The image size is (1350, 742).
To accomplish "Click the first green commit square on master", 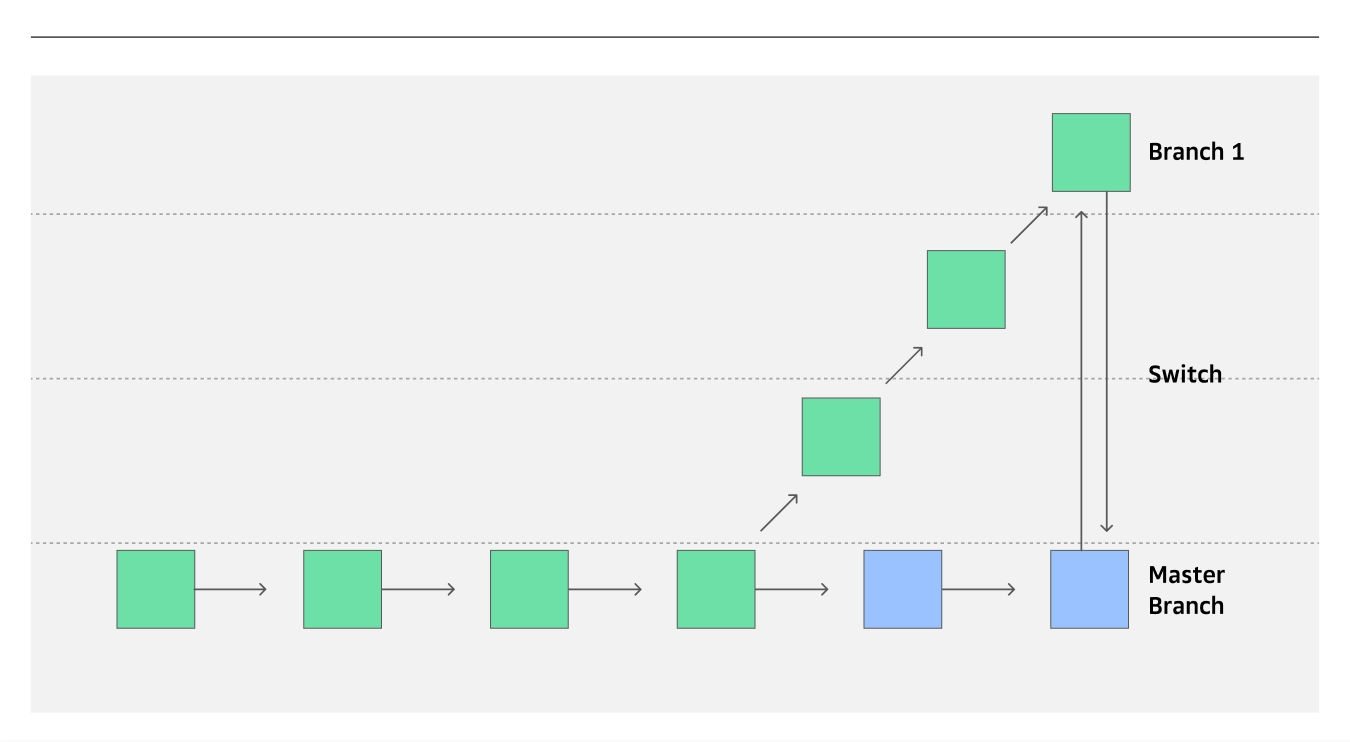I will [156, 589].
